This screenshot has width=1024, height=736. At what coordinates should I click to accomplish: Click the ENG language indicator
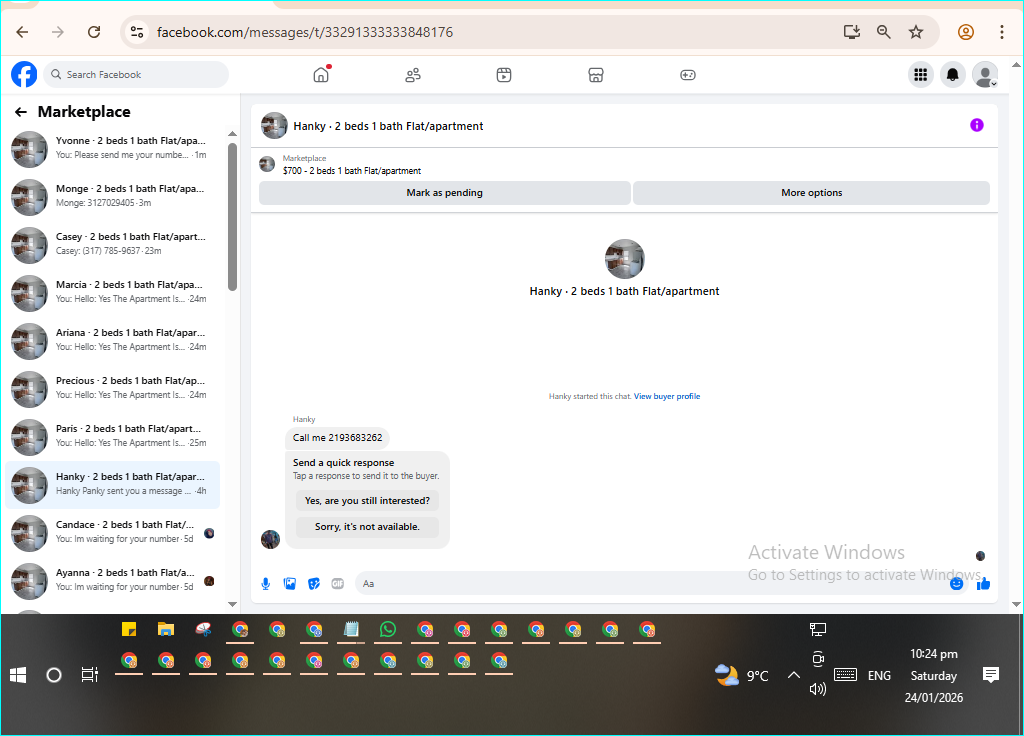click(x=879, y=676)
